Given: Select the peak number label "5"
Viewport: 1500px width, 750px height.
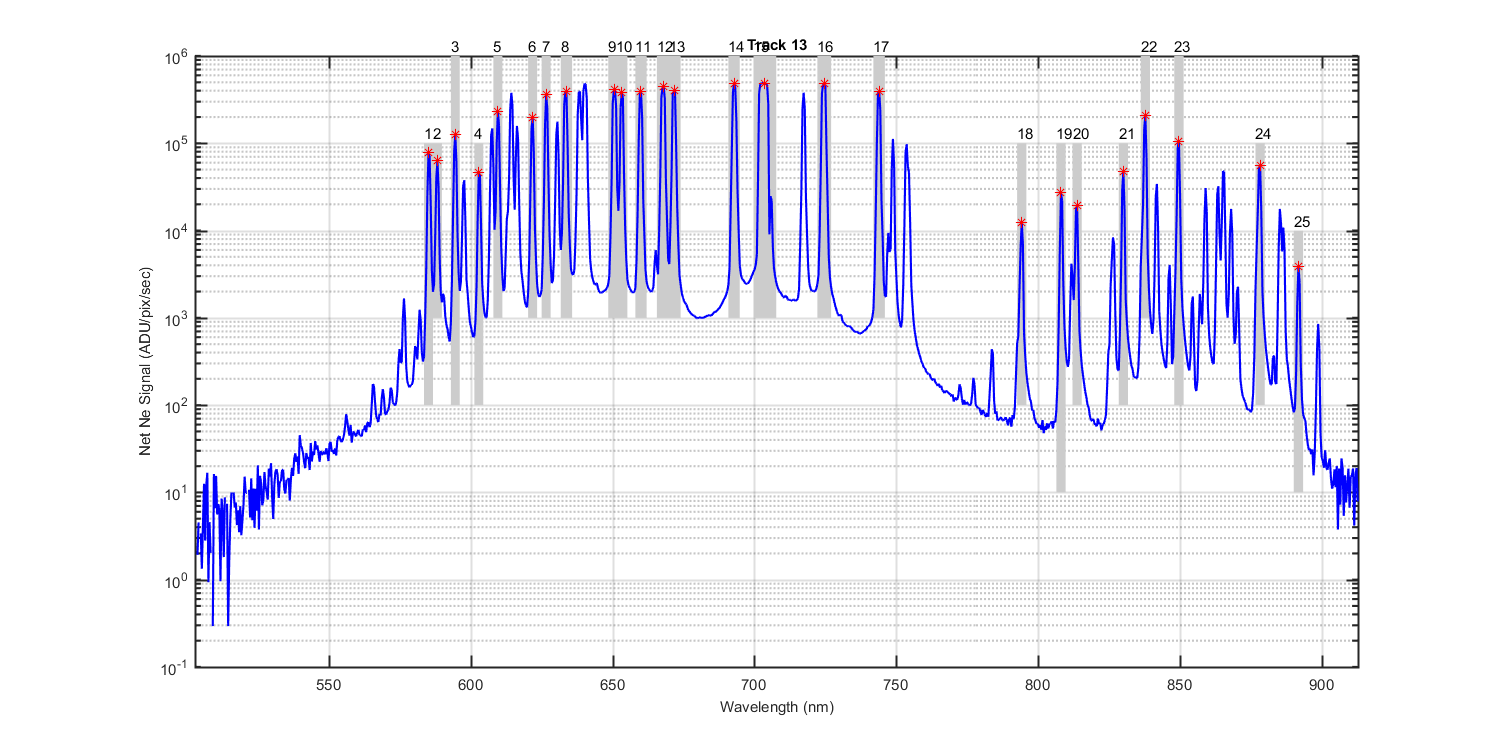Looking at the screenshot, I should coord(497,47).
